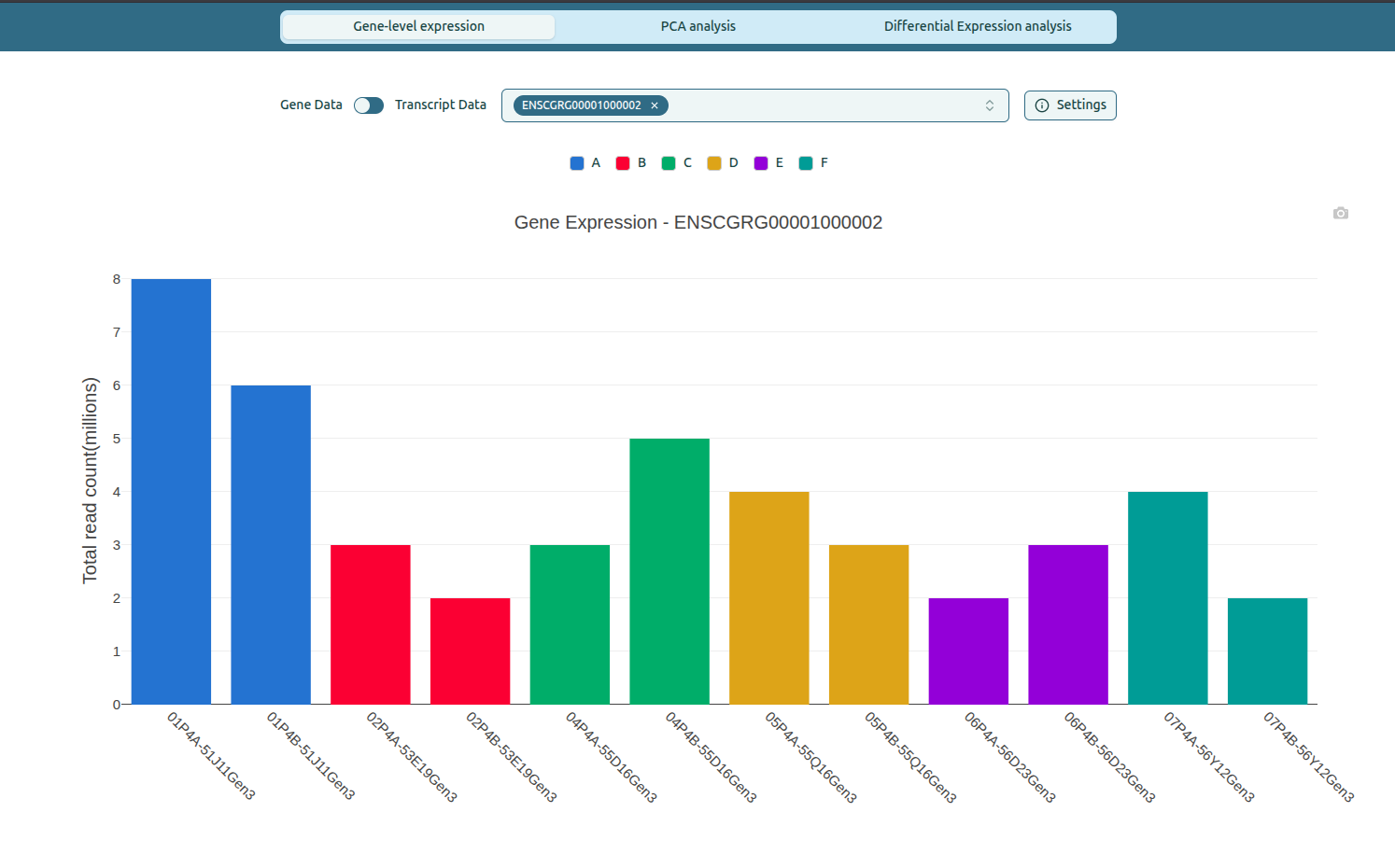The height and width of the screenshot is (868, 1395).
Task: Toggle the switch to Transcript Data
Action: click(368, 105)
